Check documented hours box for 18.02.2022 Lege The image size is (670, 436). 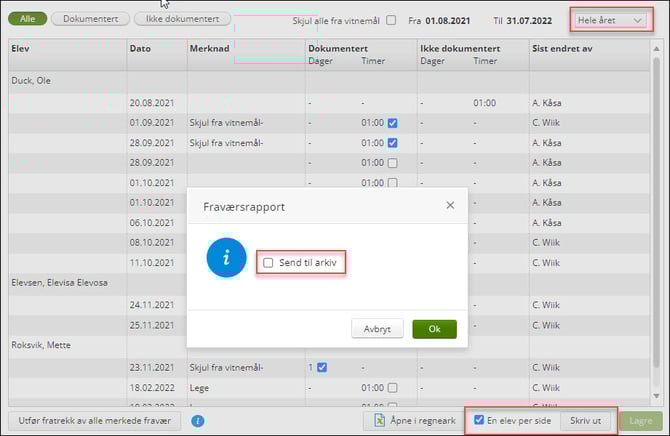pyautogui.click(x=393, y=387)
